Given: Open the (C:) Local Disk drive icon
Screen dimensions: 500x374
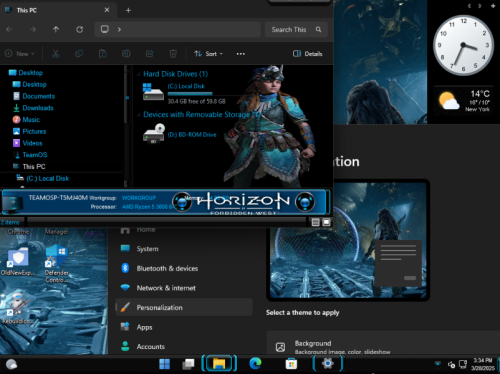Looking at the screenshot, I should pyautogui.click(x=153, y=92).
